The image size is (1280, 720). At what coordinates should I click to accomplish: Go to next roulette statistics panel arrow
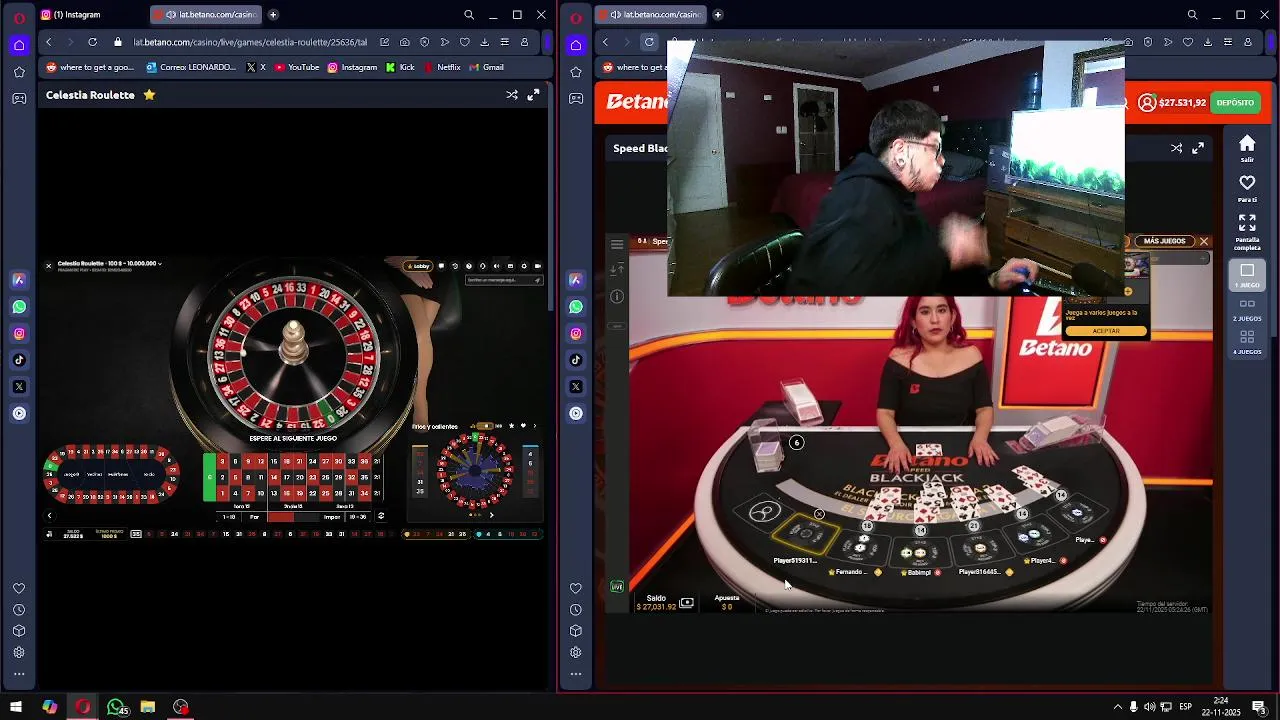pos(491,516)
